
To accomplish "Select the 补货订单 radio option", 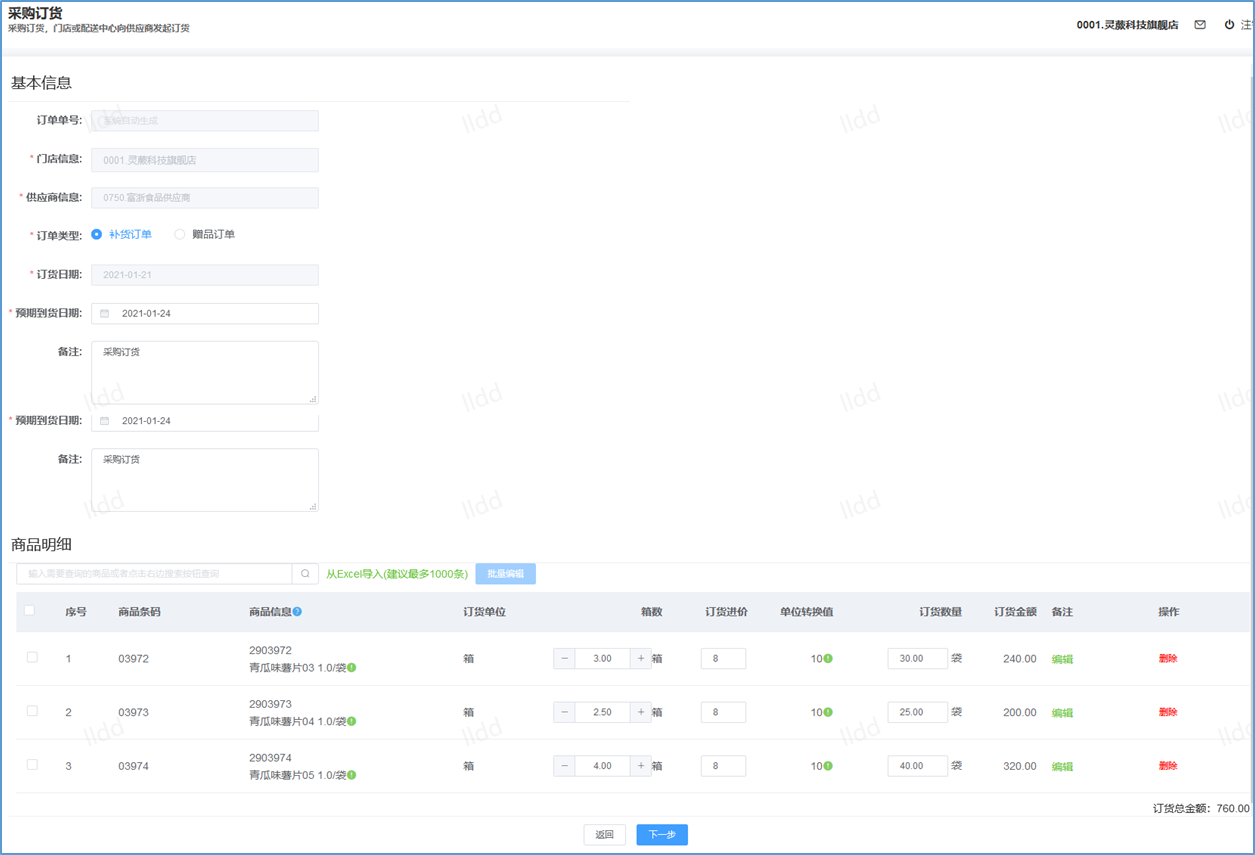I will [97, 235].
